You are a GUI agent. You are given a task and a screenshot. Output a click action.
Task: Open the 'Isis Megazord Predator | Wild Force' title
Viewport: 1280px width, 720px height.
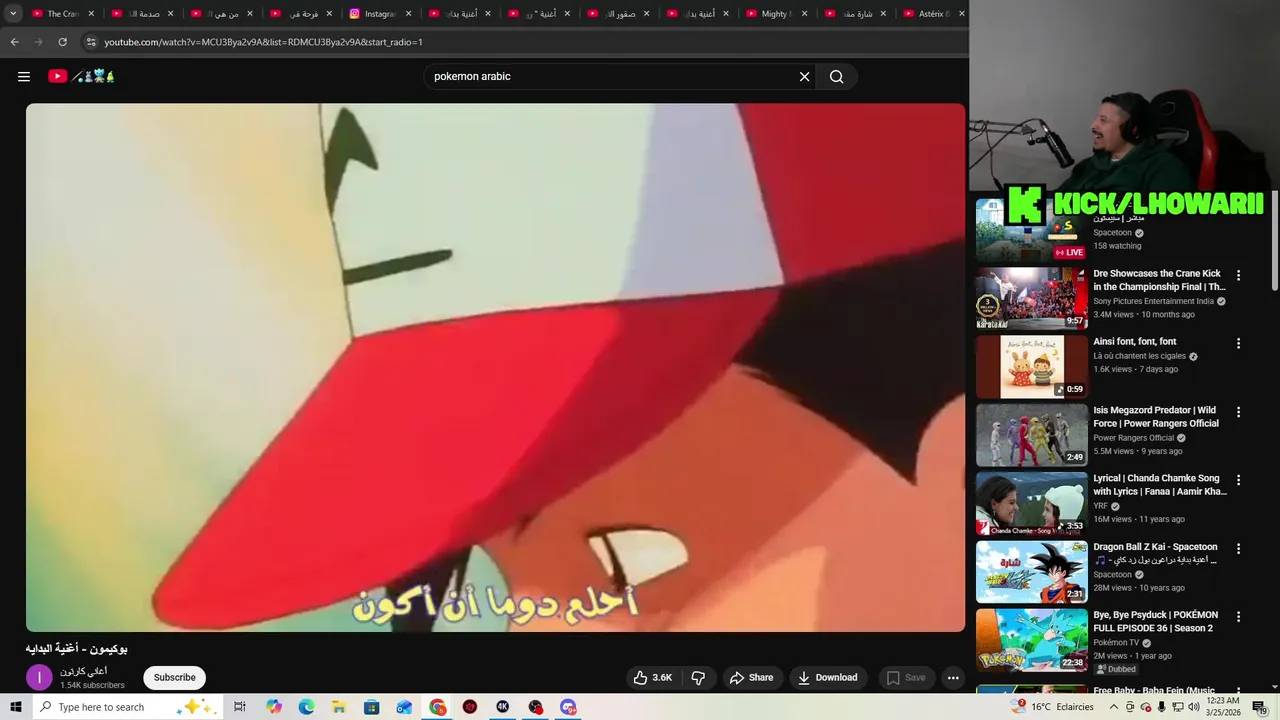[1156, 416]
